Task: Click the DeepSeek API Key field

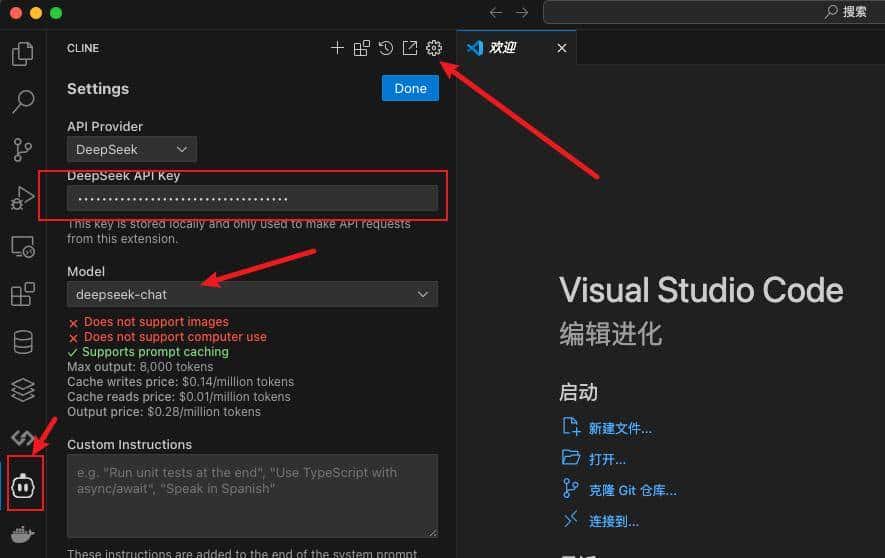Action: tap(252, 198)
